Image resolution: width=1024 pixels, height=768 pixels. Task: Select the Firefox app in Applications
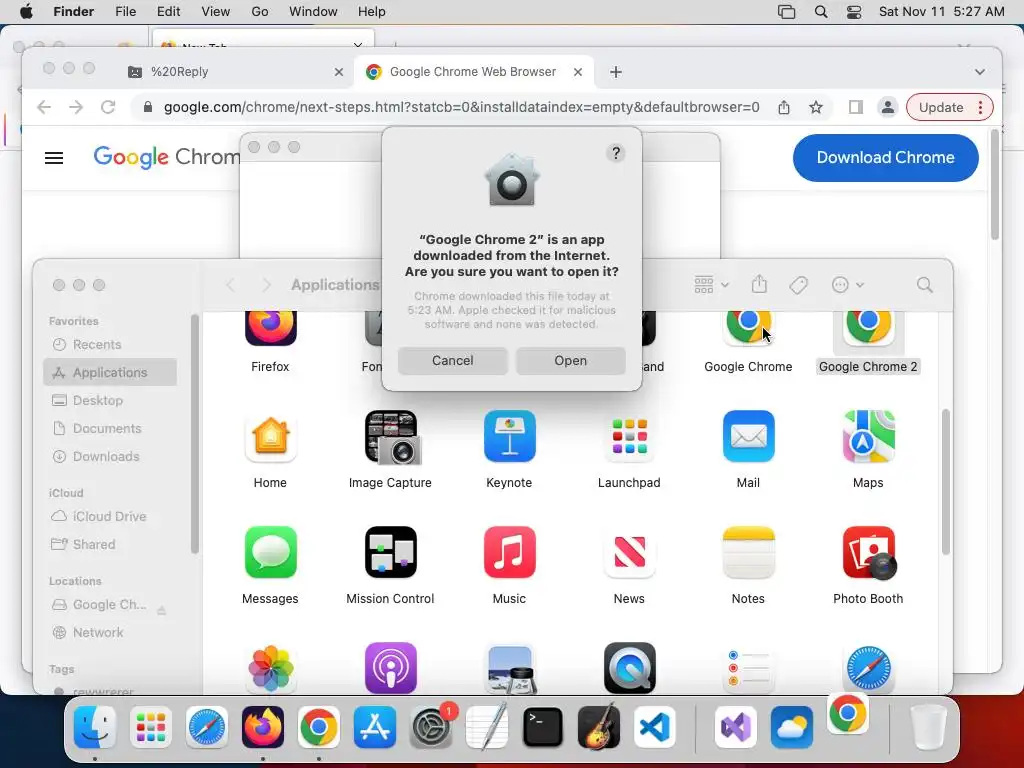(270, 328)
